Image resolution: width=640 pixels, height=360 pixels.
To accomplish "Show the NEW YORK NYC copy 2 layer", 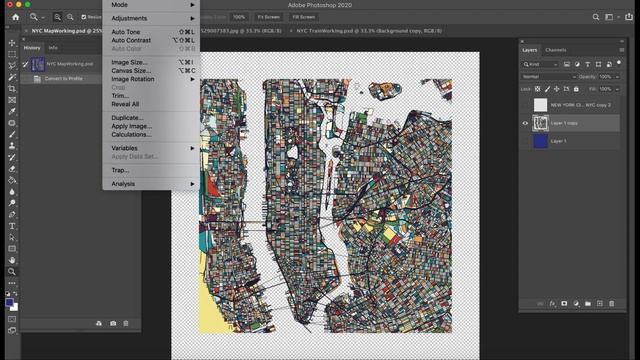I will pos(525,105).
